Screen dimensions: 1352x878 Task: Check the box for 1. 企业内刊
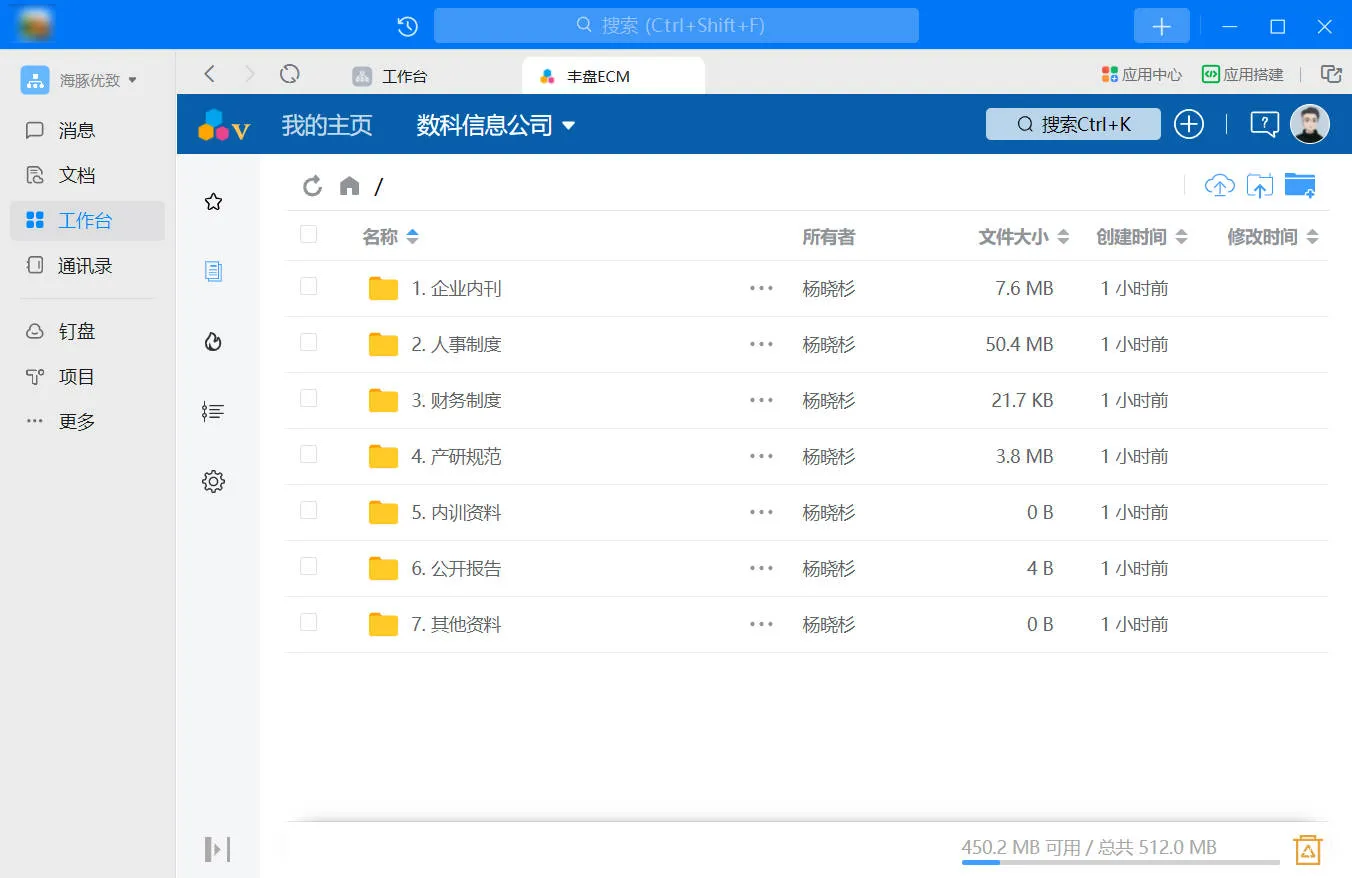point(308,286)
